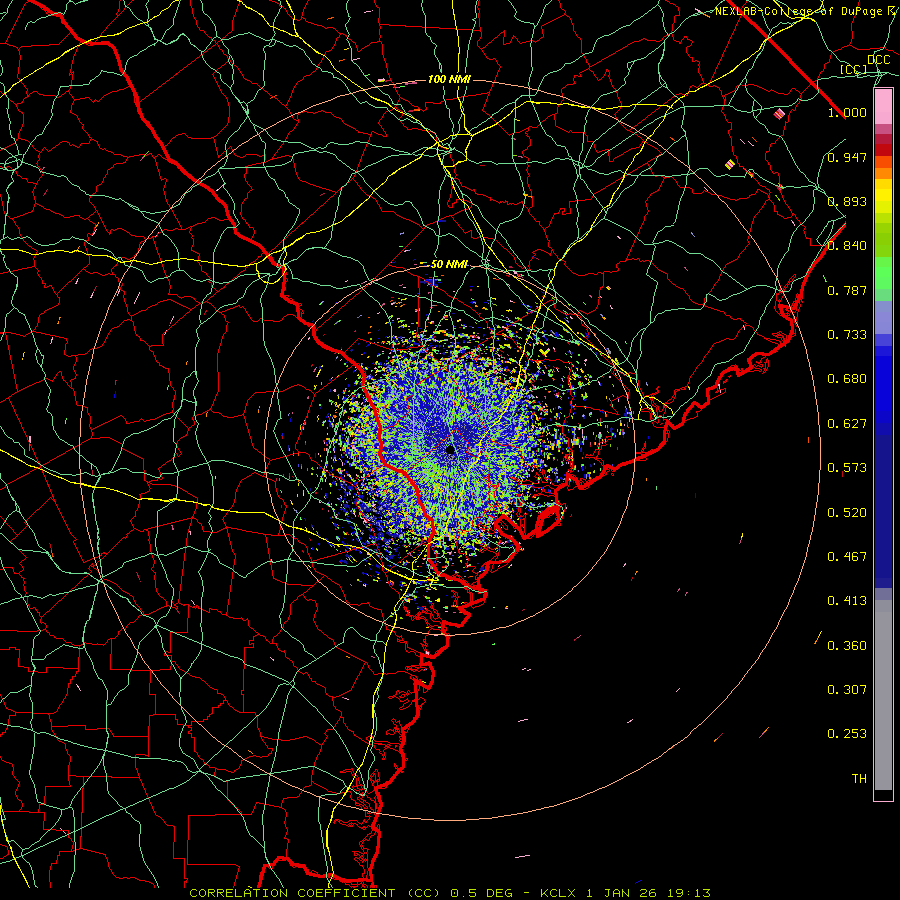Click the 0.413 legend value
Viewport: 900px width, 900px height.
847,601
